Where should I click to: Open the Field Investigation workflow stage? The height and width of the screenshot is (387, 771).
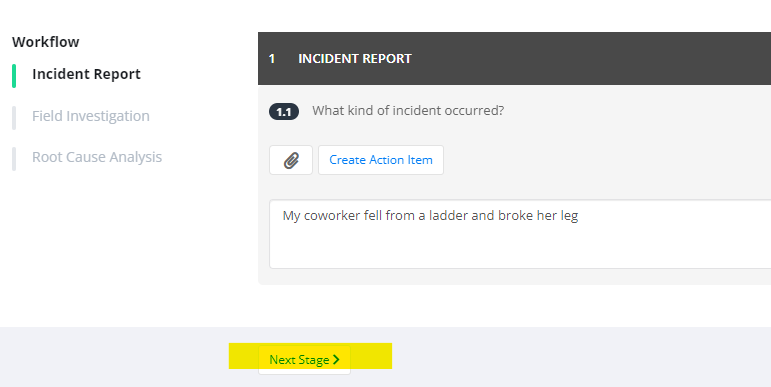(x=90, y=116)
